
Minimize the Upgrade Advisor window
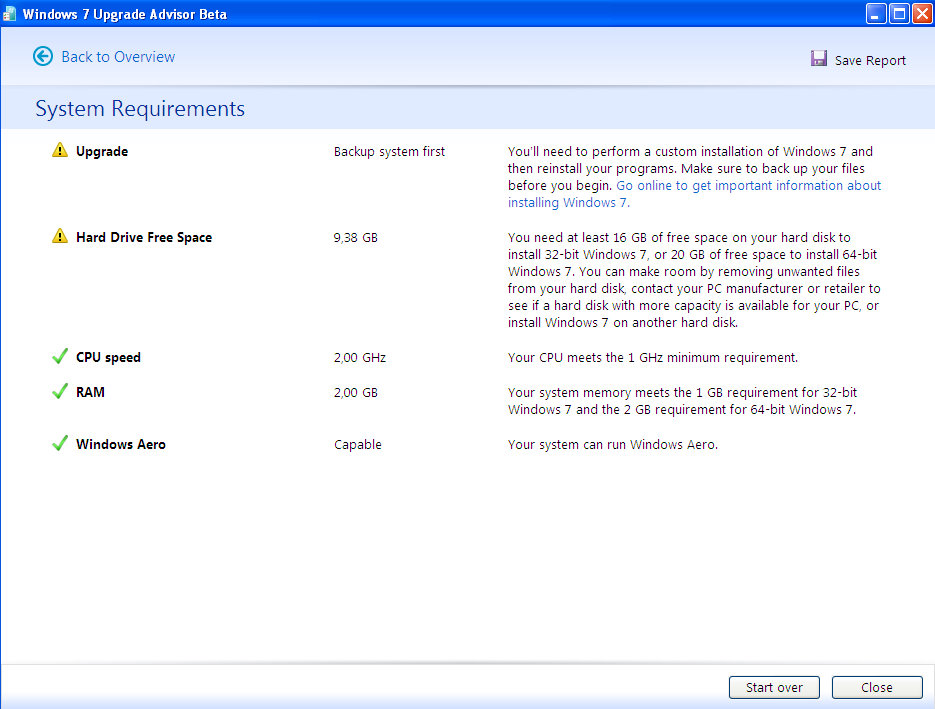click(x=875, y=14)
